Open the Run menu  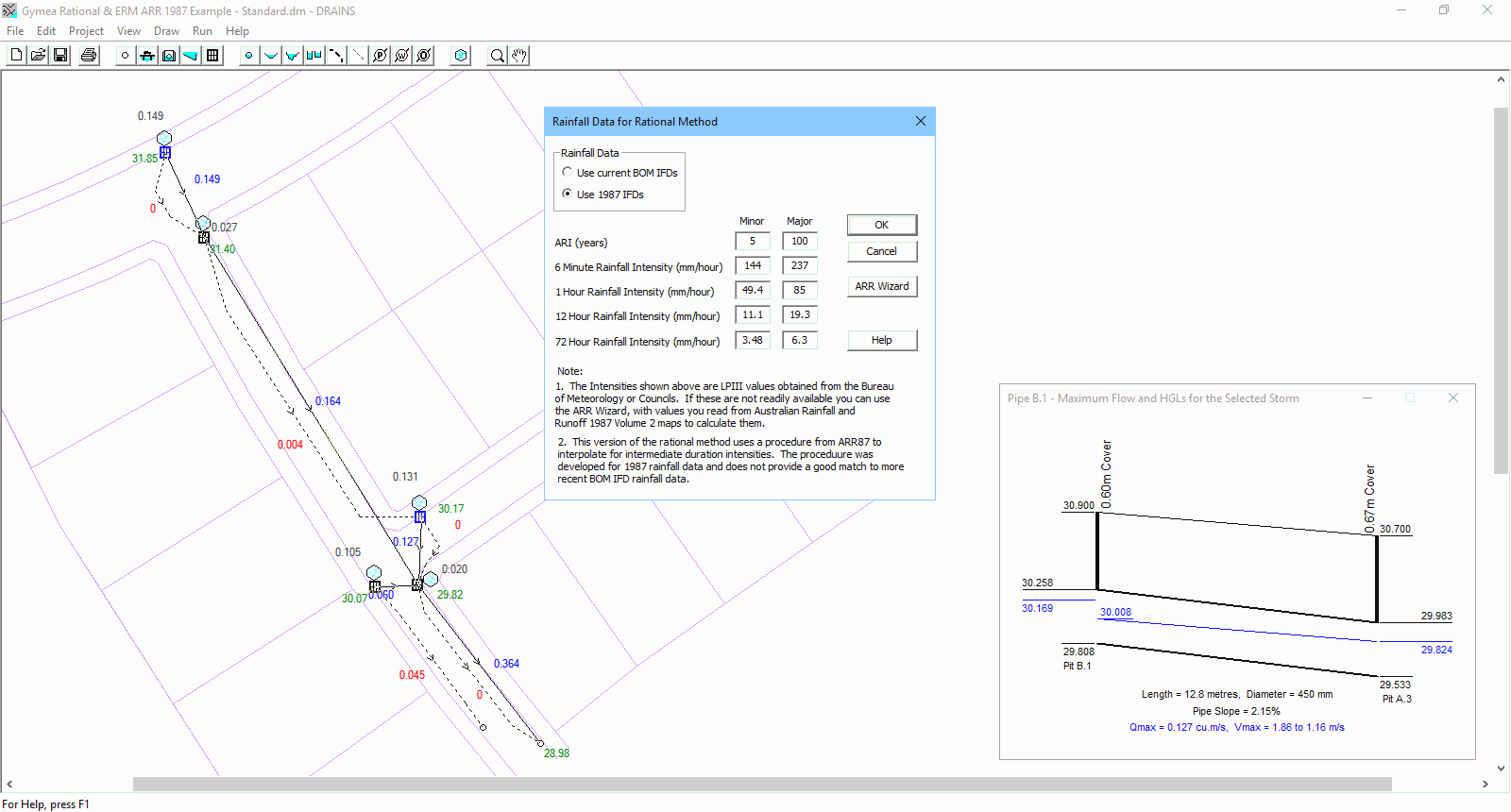coord(202,31)
